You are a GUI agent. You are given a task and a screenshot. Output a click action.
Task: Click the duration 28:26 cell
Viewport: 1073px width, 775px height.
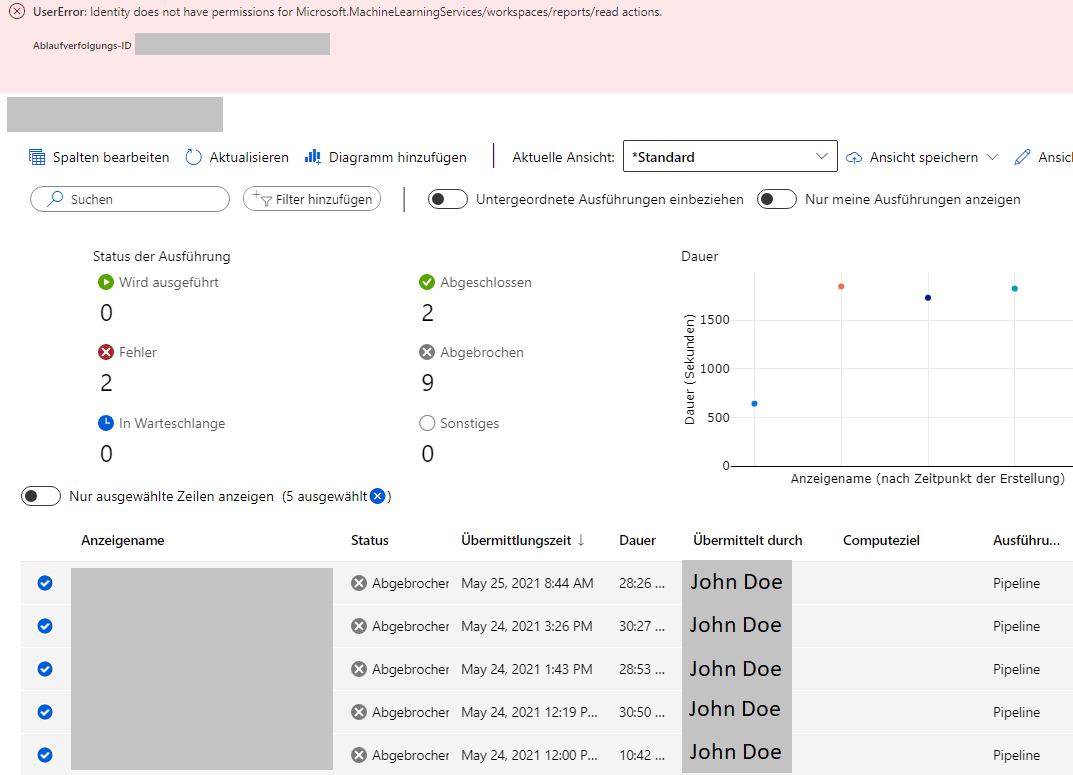coord(642,583)
